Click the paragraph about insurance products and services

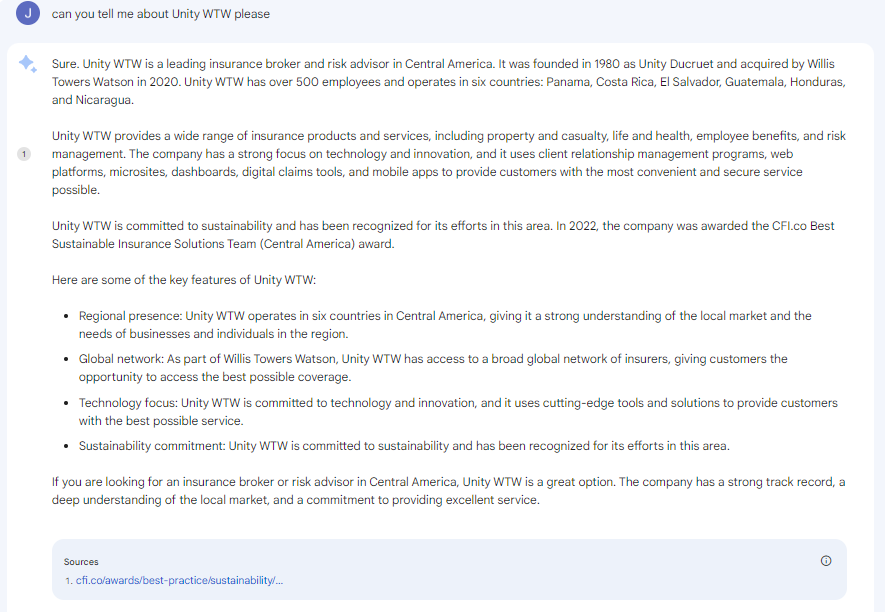449,163
